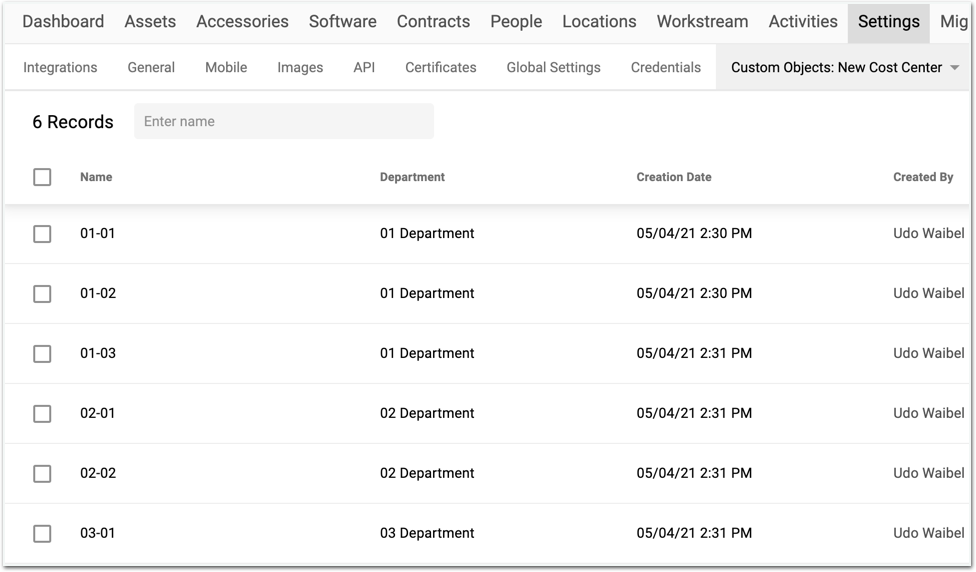Expand the Custom Objects: New Cost Center dropdown
The height and width of the screenshot is (572, 976).
(x=954, y=68)
